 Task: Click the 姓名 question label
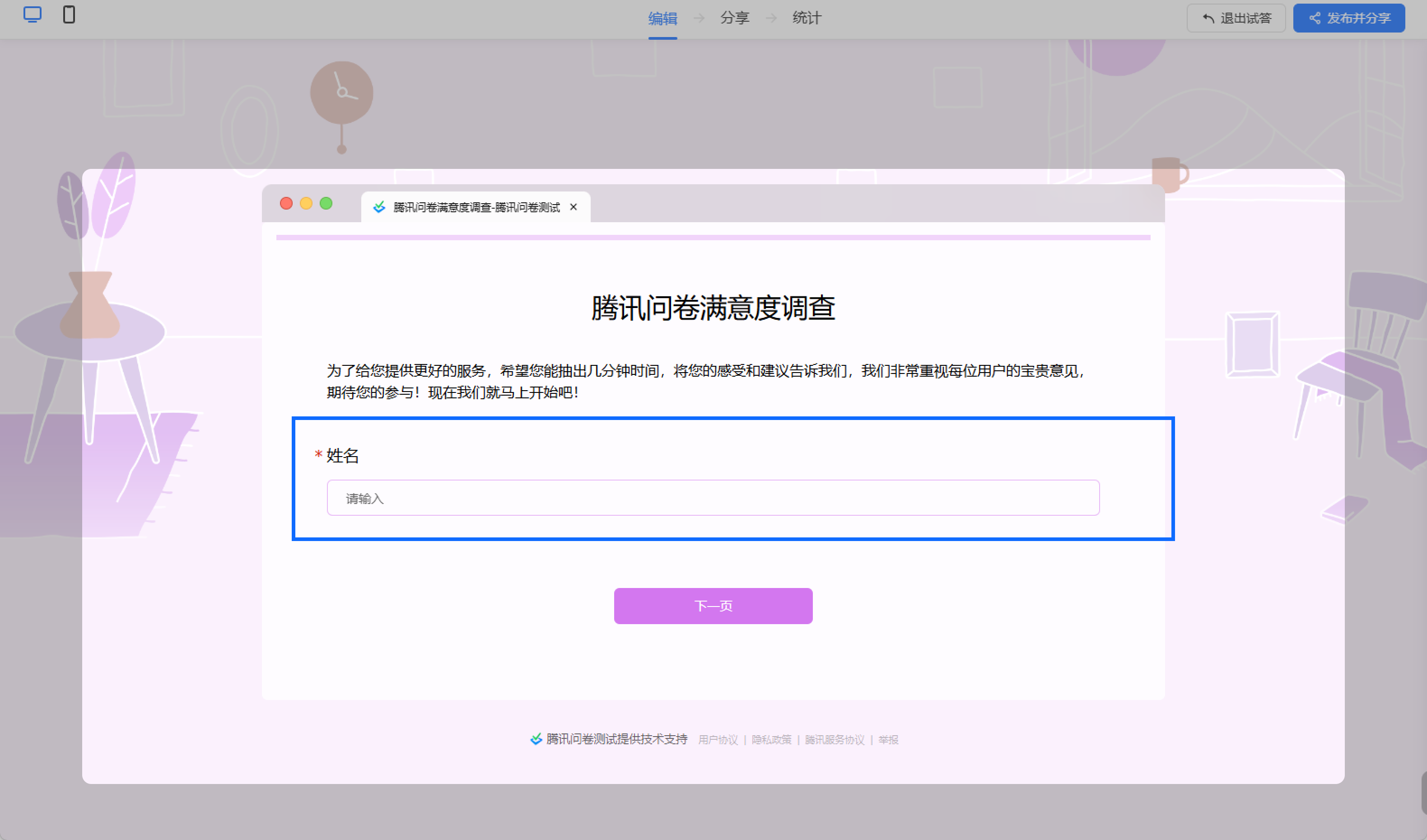pyautogui.click(x=343, y=455)
